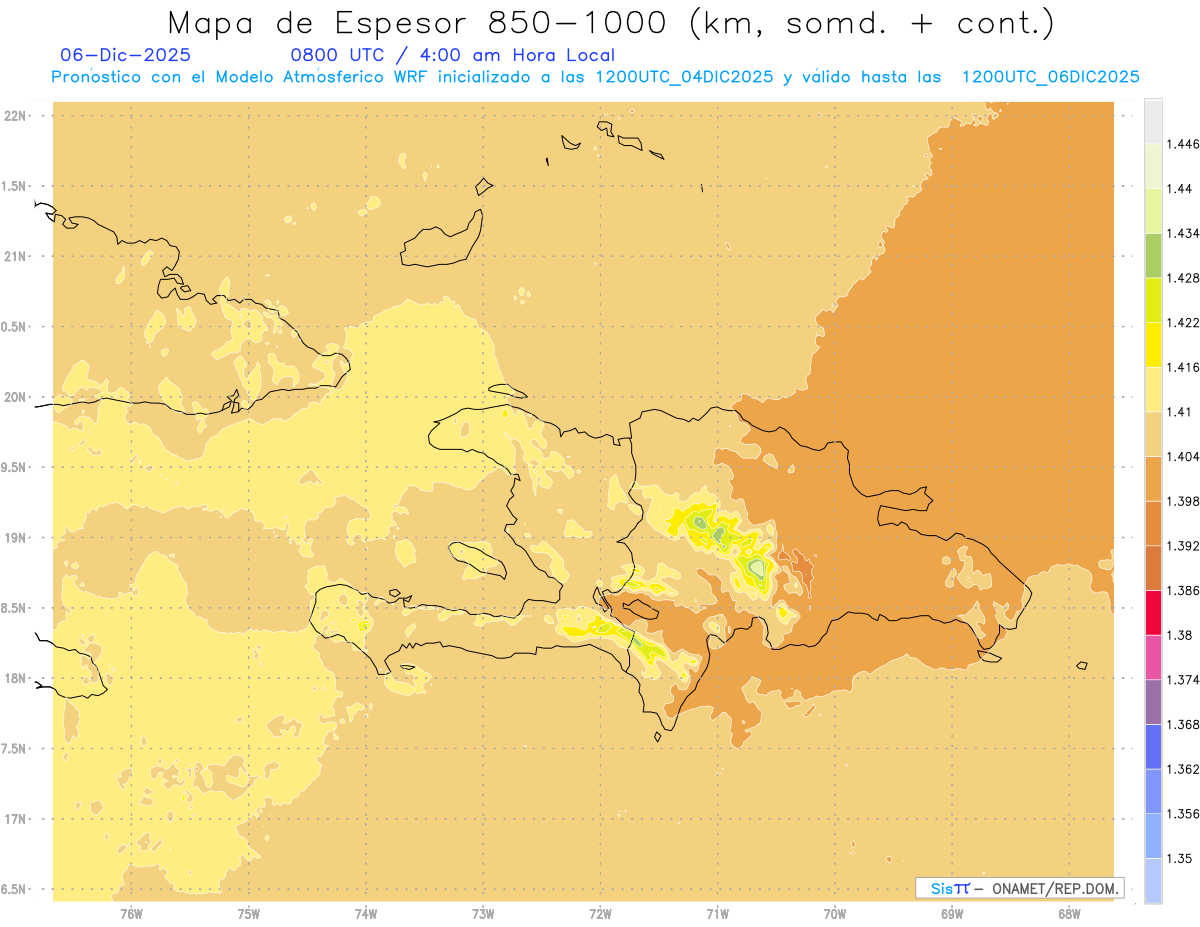
Task: Click the red swatch between 1.386 and 1.38
Action: (x=1153, y=613)
